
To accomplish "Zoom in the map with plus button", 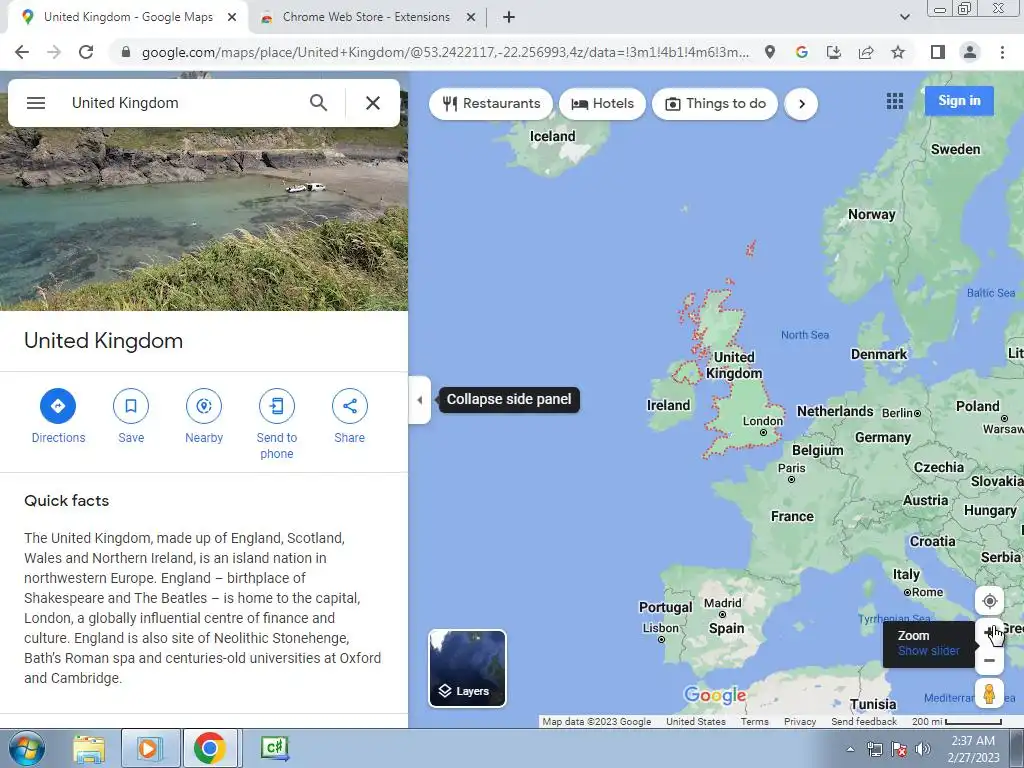I will [x=989, y=632].
